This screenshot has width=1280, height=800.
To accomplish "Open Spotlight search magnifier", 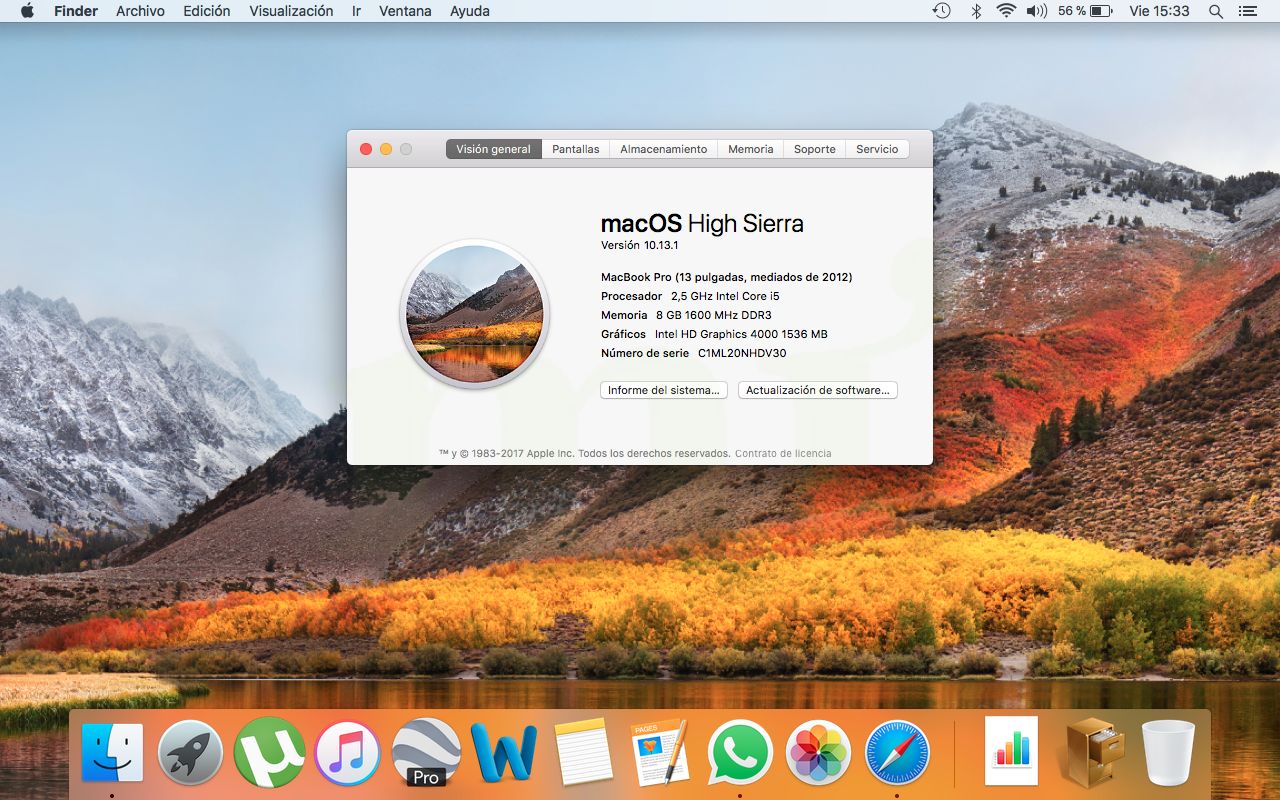I will [1216, 11].
